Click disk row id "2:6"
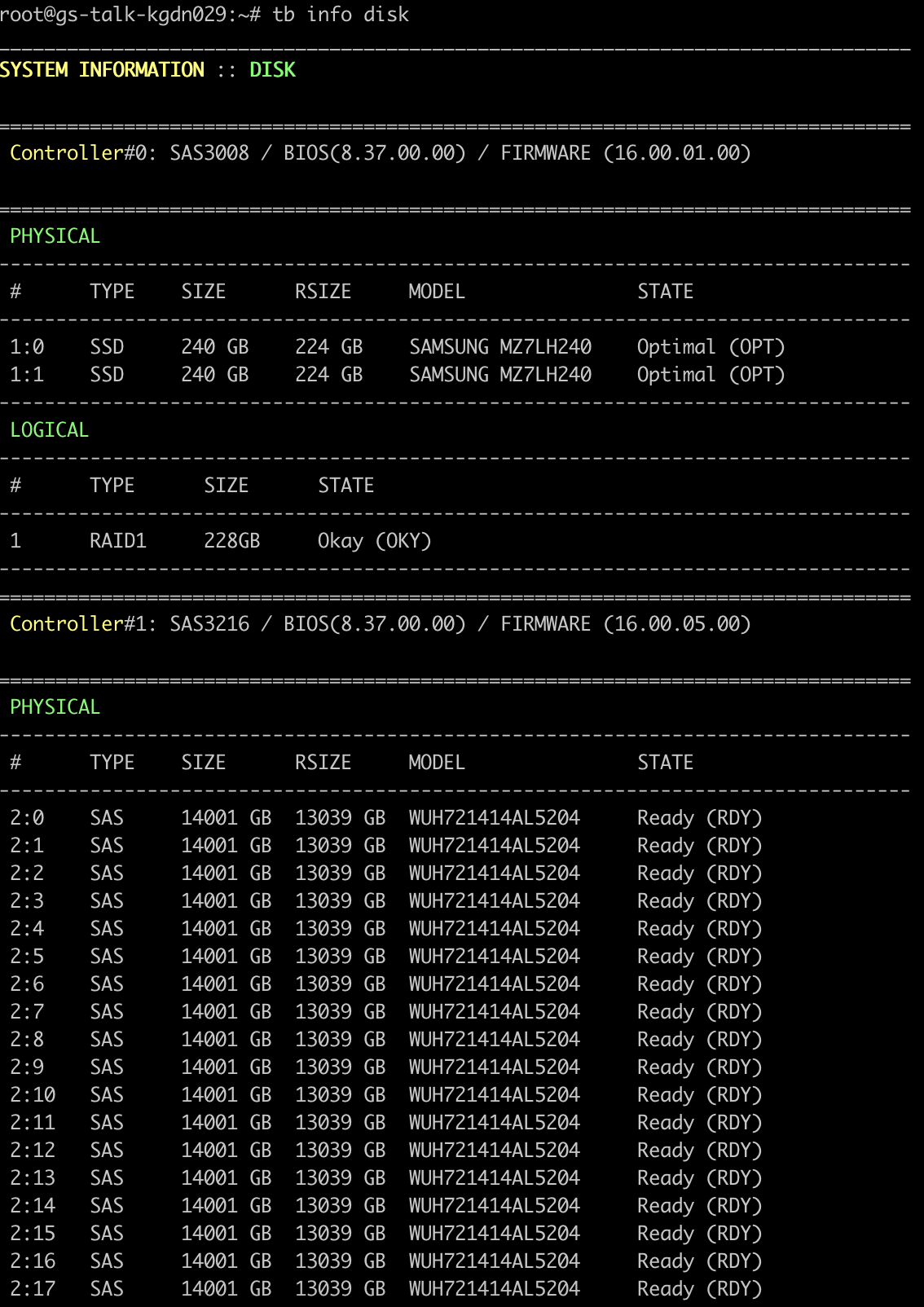Screen dimensions: 924x1307 pyautogui.click(x=27, y=984)
